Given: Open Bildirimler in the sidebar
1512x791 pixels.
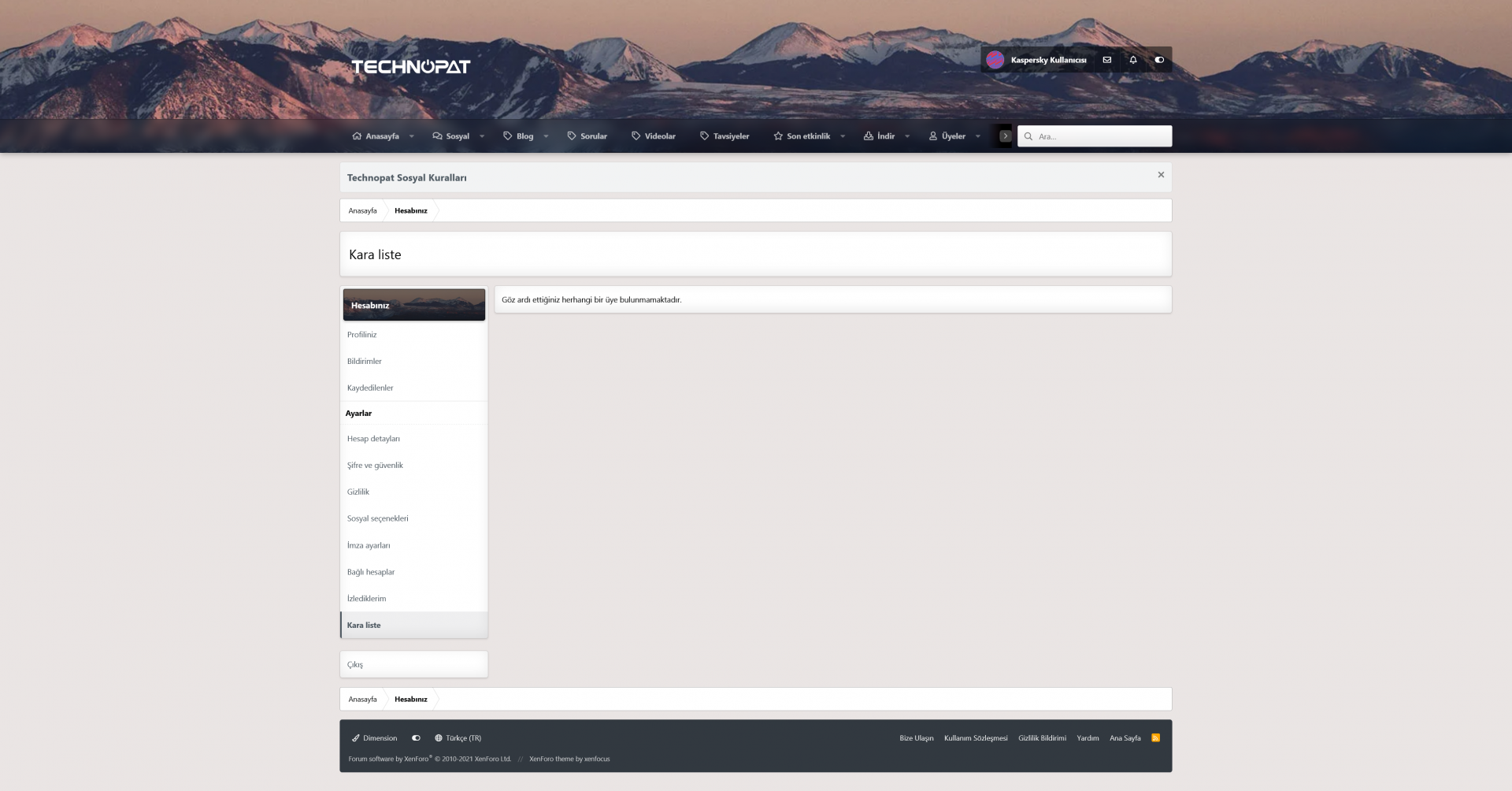Looking at the screenshot, I should [414, 362].
